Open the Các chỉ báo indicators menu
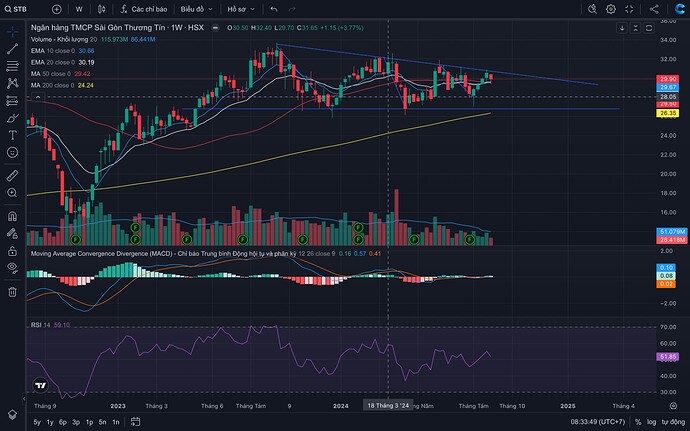The height and width of the screenshot is (431, 690). point(144,9)
